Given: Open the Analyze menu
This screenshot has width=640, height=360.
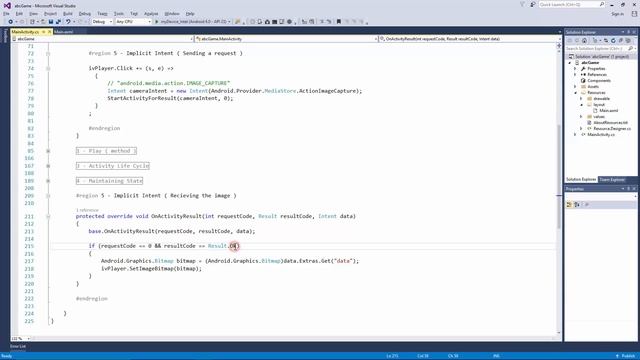Looking at the screenshot, I should click(x=151, y=13).
